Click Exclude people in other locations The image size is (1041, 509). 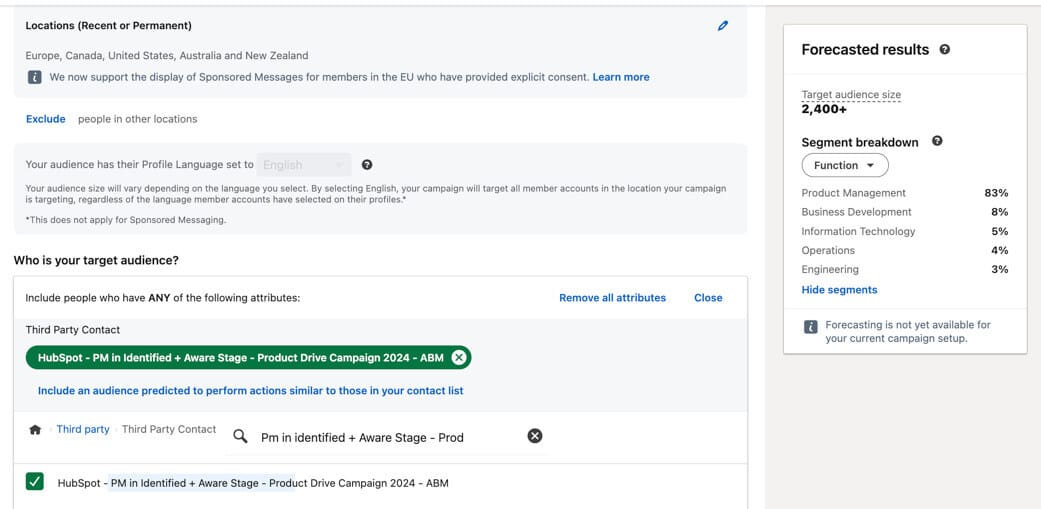45,119
